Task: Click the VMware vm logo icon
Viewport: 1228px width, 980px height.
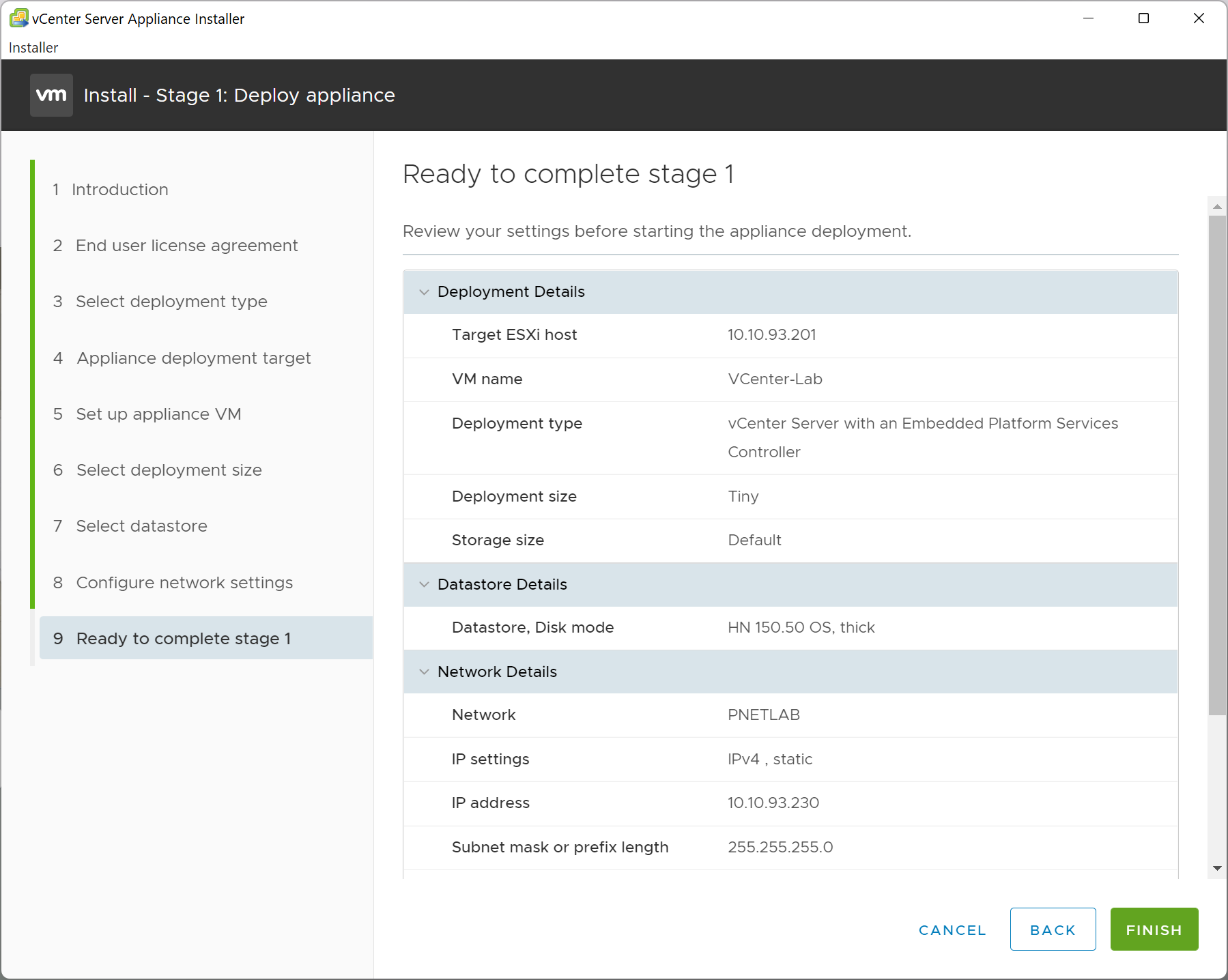Action: click(x=51, y=95)
